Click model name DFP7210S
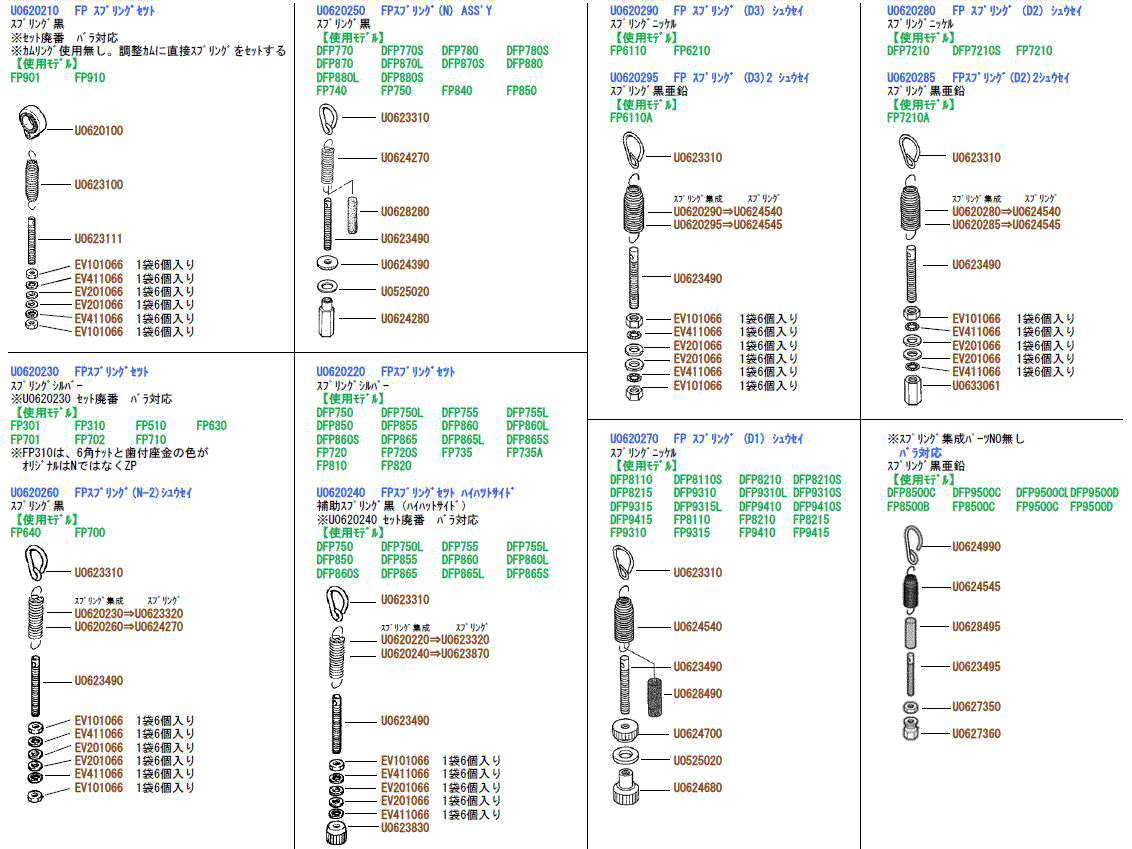 coord(976,51)
